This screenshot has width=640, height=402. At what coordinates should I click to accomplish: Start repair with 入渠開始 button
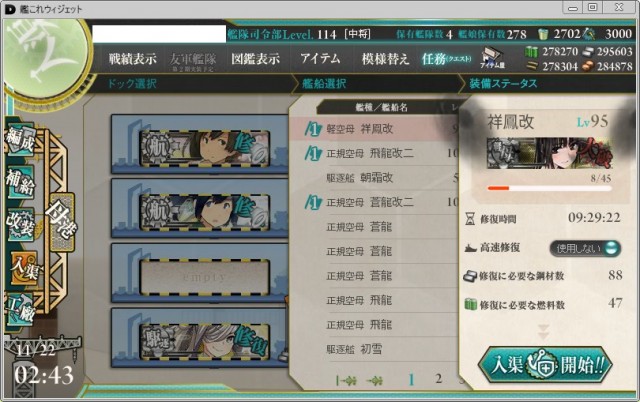(545, 364)
